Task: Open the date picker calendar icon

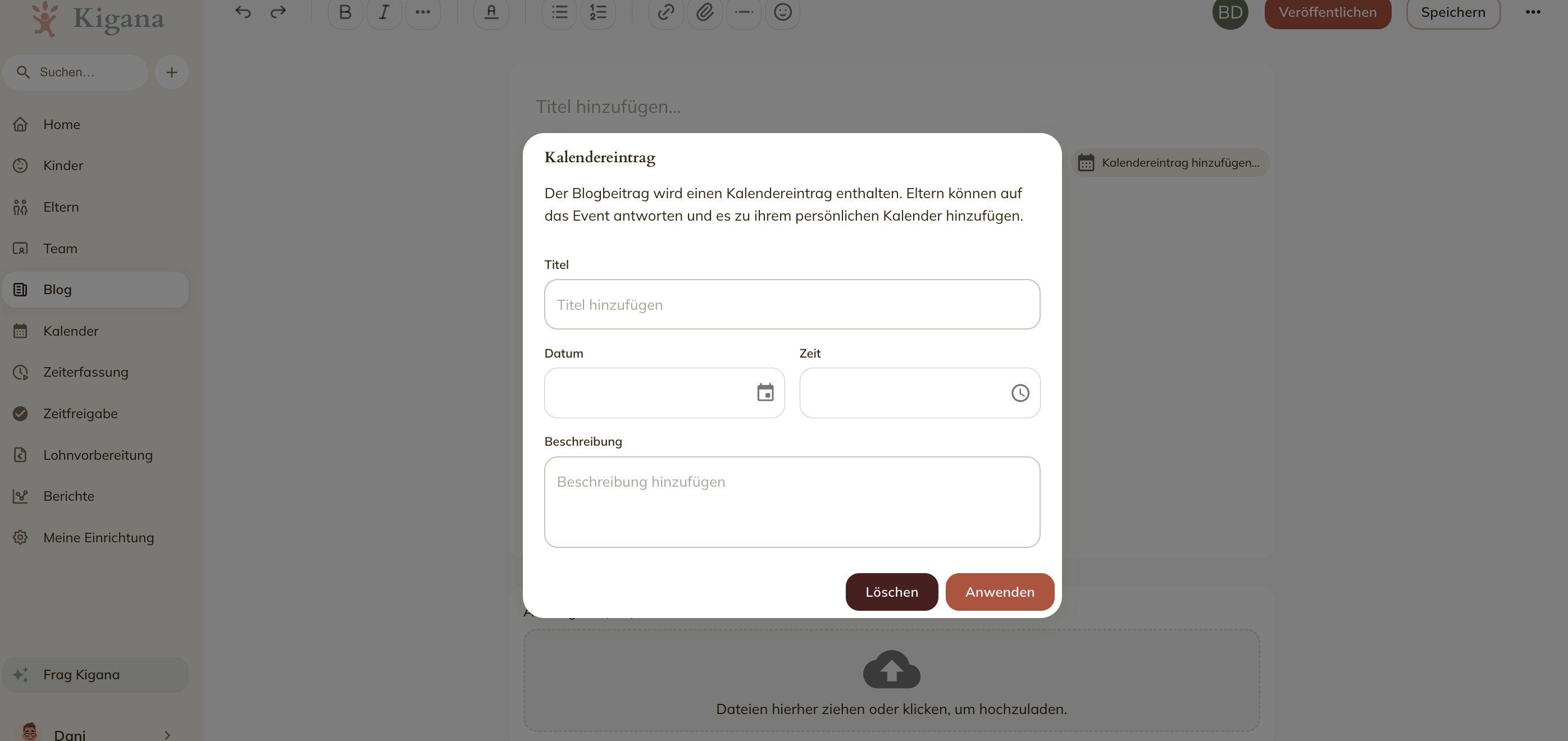Action: tap(765, 392)
